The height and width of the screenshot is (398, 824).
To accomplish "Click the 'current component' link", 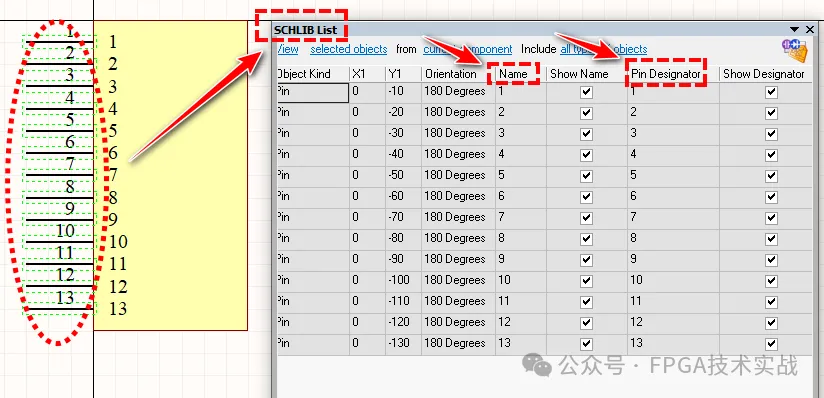I will coord(468,49).
